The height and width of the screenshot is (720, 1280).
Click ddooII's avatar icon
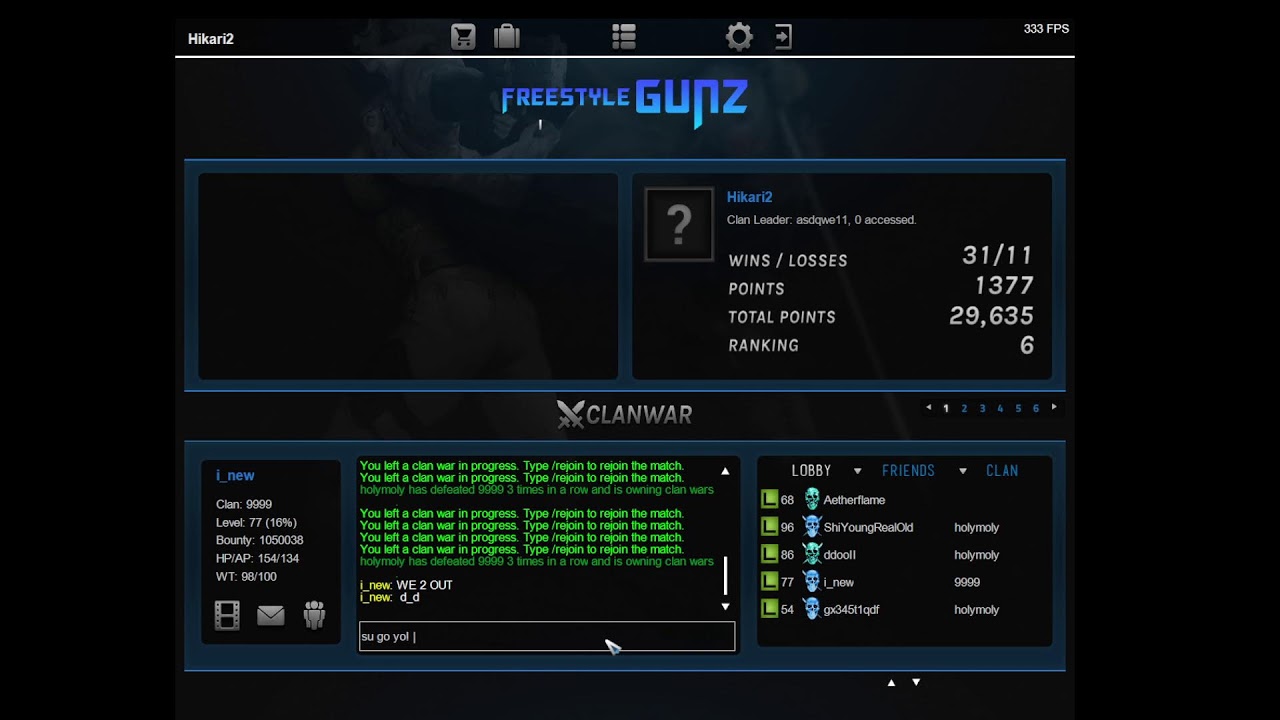point(812,554)
